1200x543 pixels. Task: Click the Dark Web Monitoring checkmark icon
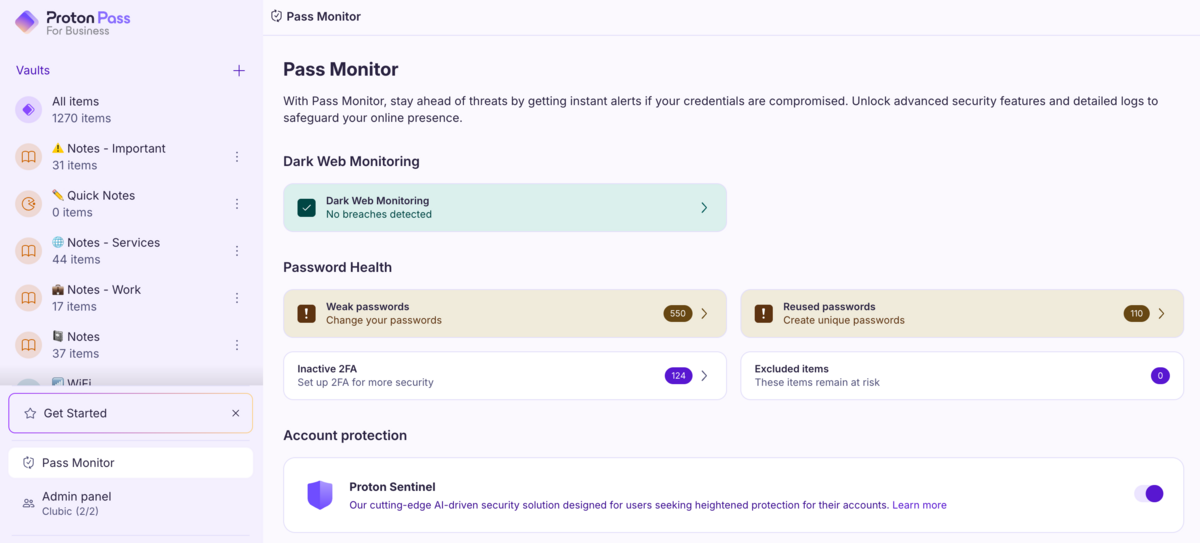coord(307,208)
